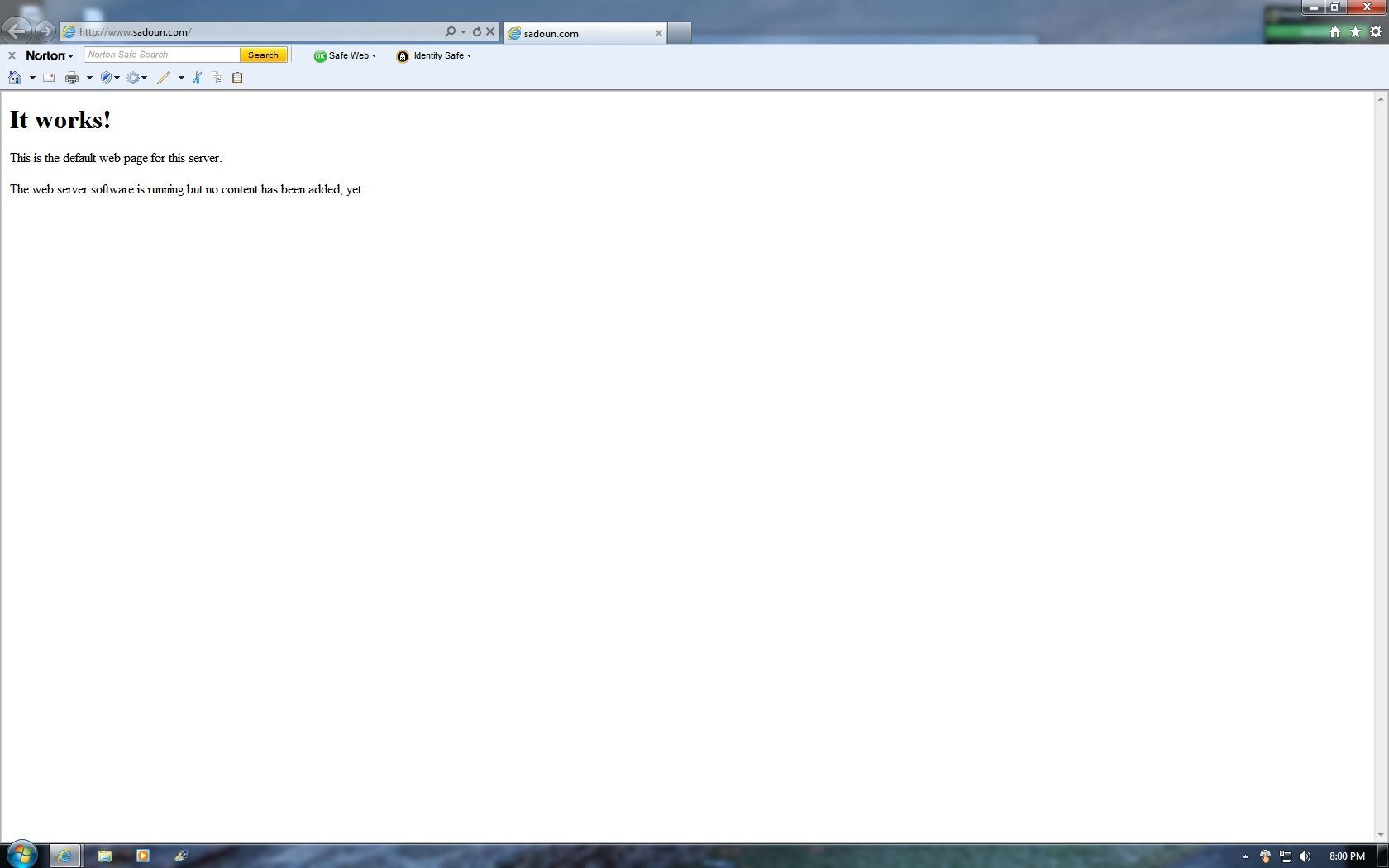
Task: Click the Copy icon in command bar
Action: (x=217, y=78)
